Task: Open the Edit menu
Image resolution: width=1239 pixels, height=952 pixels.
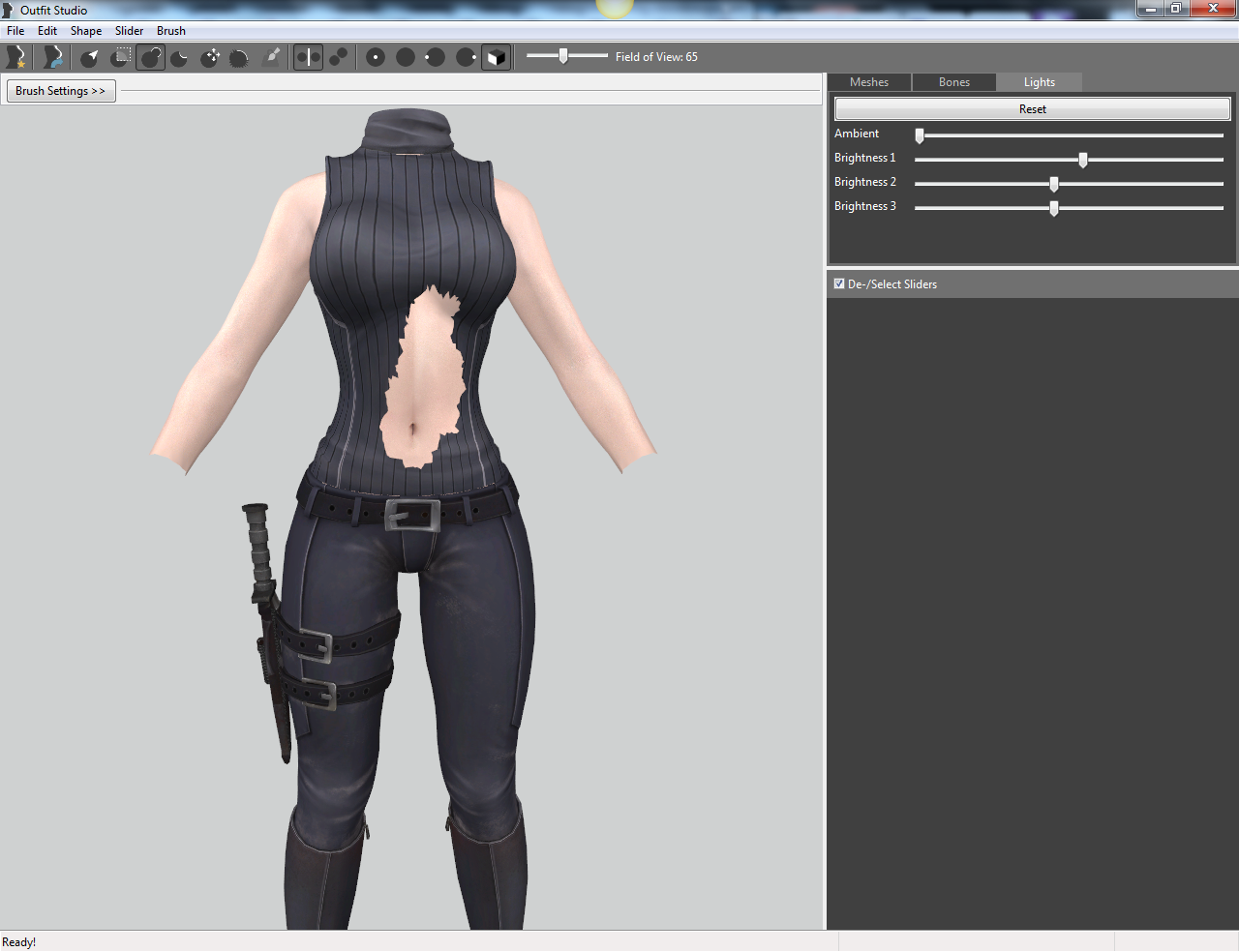Action: point(47,31)
